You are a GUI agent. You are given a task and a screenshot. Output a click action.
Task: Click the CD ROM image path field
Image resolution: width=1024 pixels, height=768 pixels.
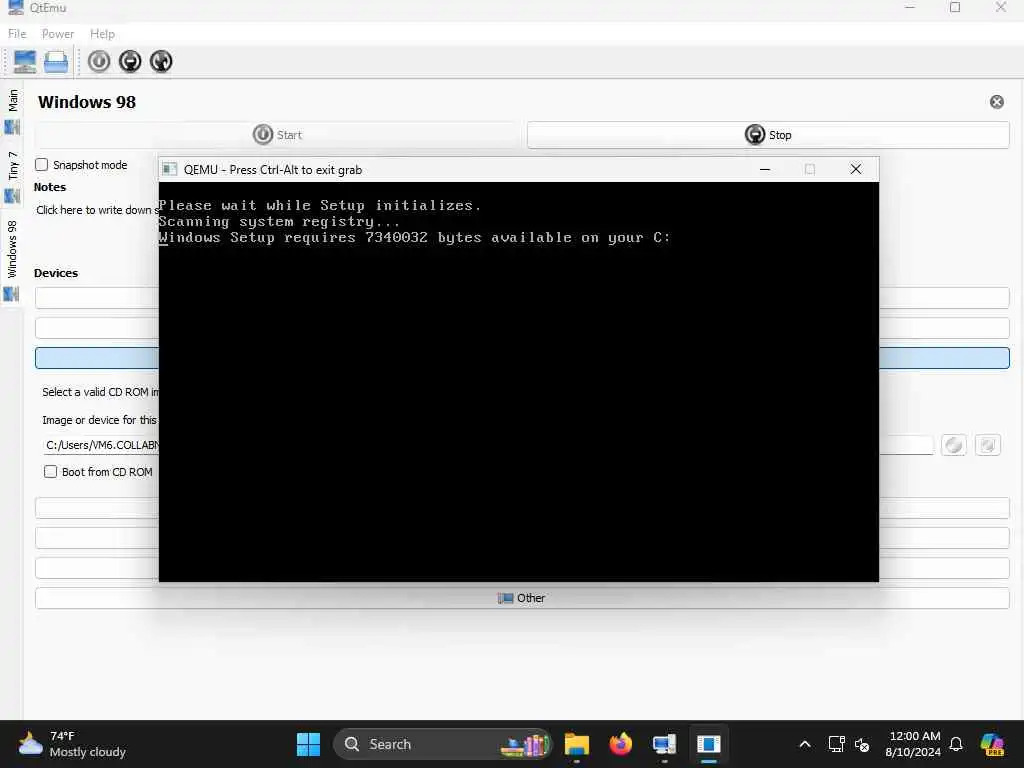(x=489, y=445)
